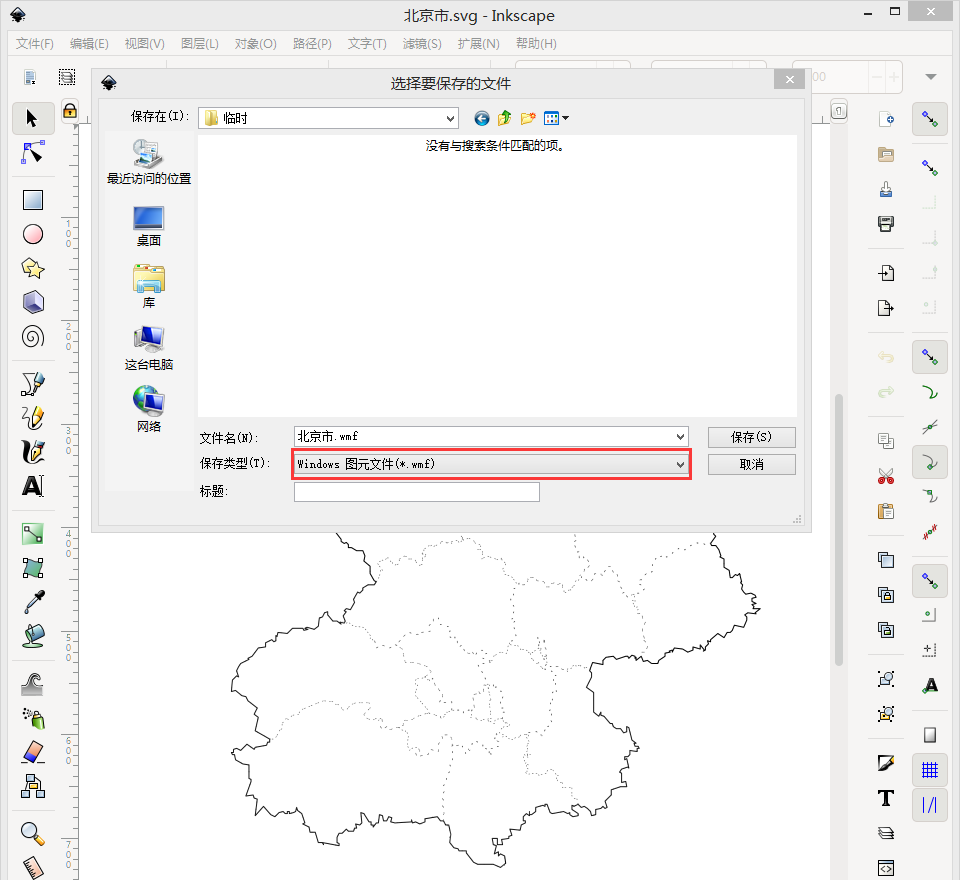Screen dimensions: 960x880
Task: Click the Print document icon
Action: pyautogui.click(x=885, y=224)
